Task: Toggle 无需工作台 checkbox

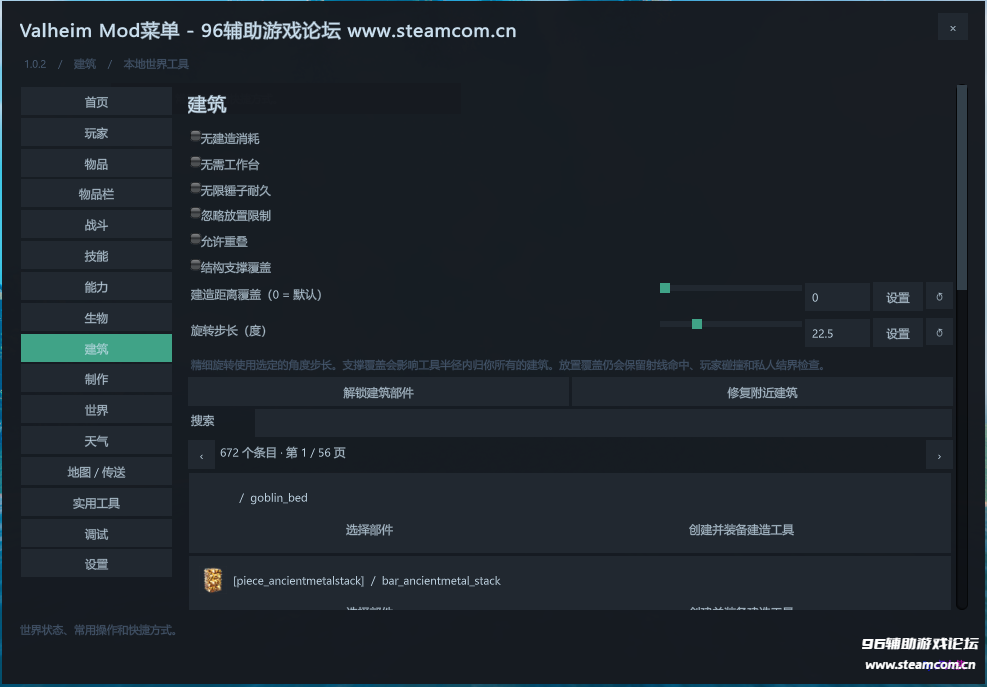Action: (196, 162)
